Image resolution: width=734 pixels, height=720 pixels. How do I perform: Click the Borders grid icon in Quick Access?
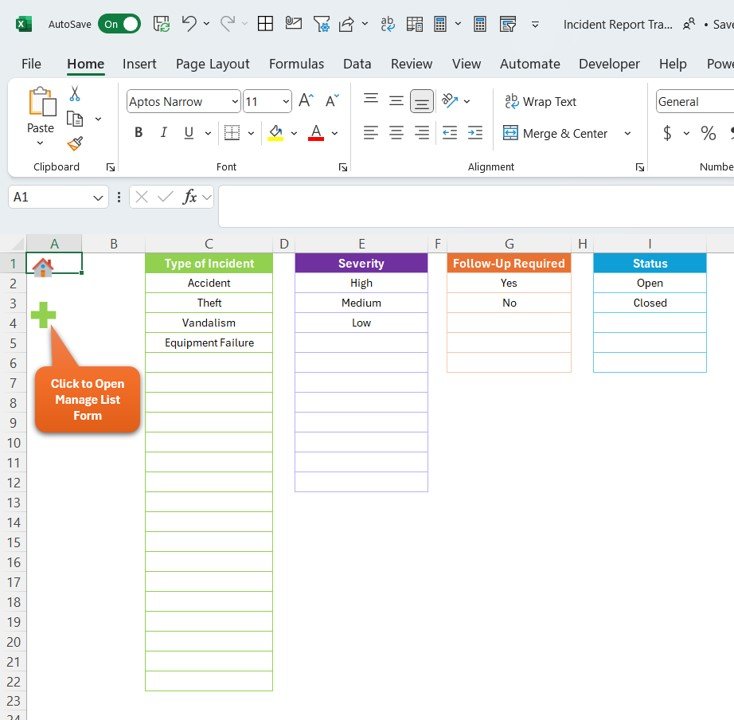coord(265,23)
